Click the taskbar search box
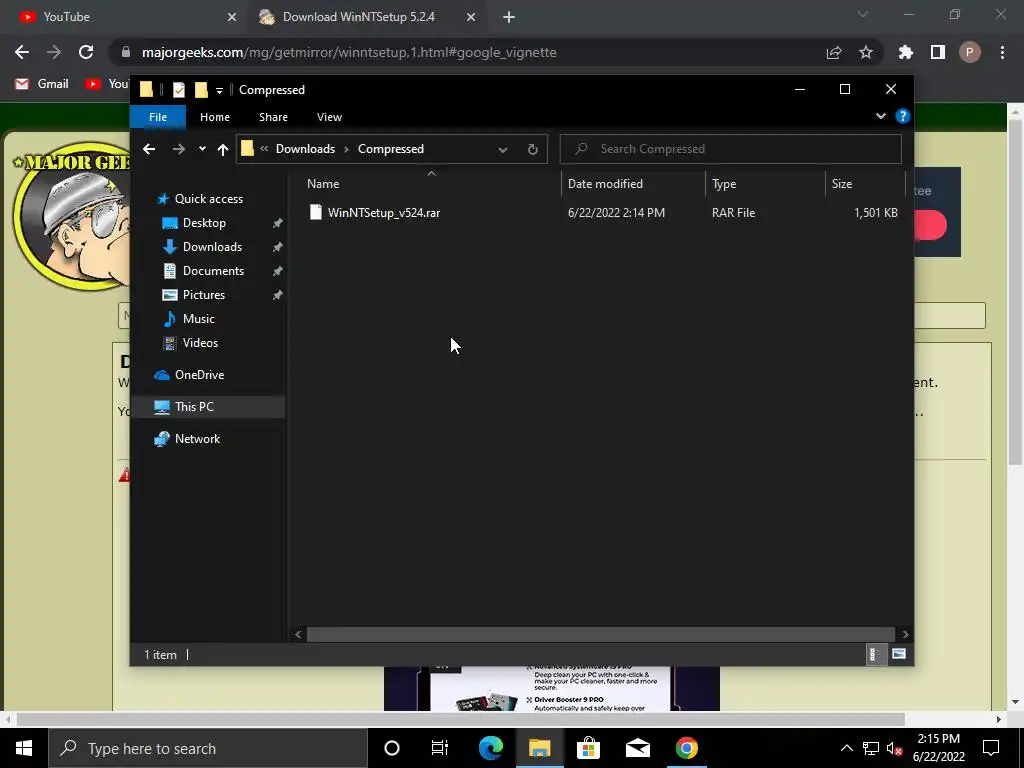Screen dimensions: 1024x768 208,748
